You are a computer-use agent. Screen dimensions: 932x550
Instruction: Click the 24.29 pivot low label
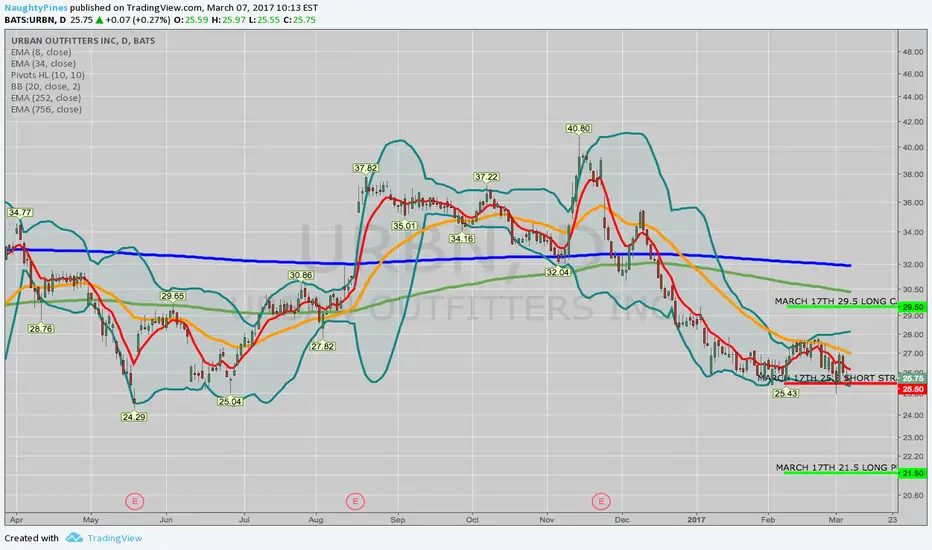tap(134, 417)
